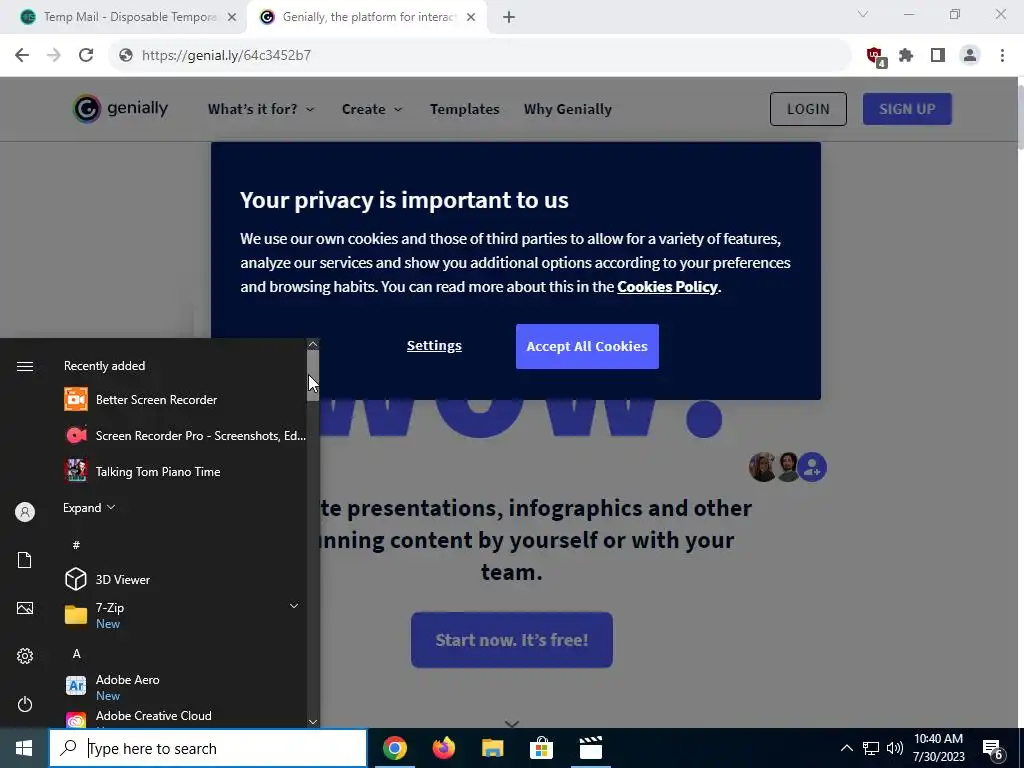Toggle the Chrome side panel icon
This screenshot has width=1024, height=768.
[938, 56]
